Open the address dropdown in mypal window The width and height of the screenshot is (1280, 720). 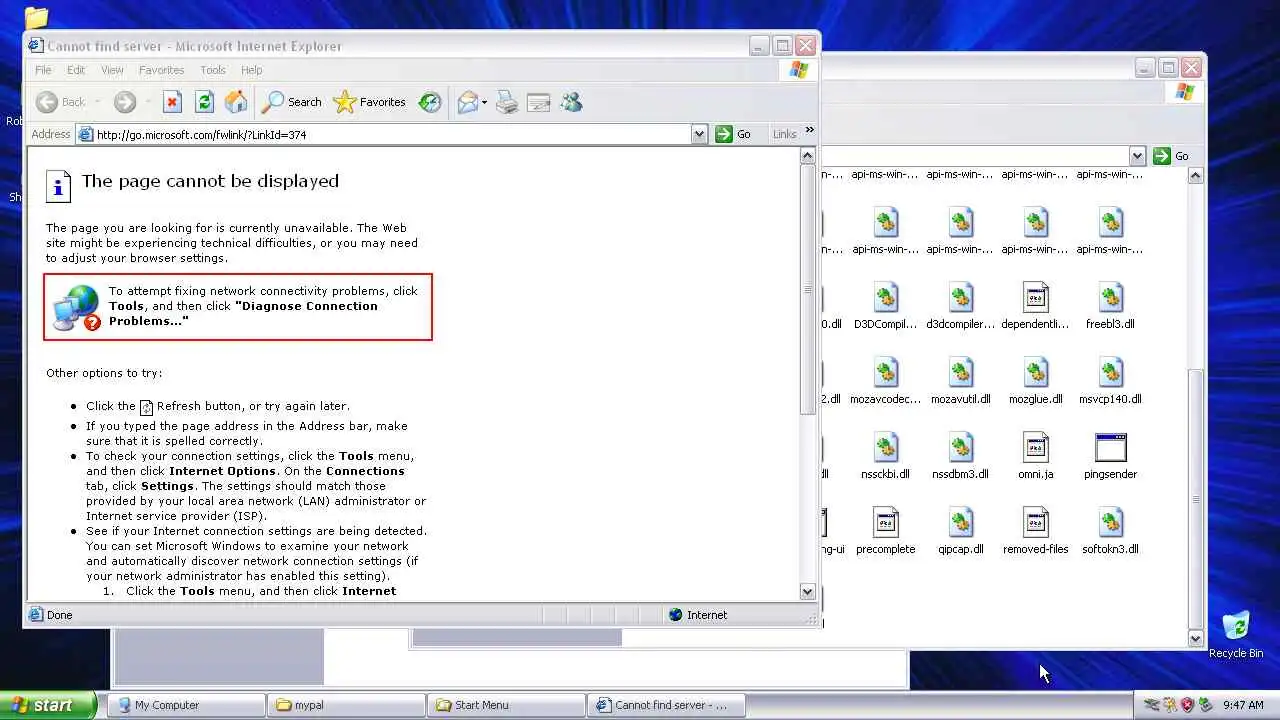point(1137,156)
